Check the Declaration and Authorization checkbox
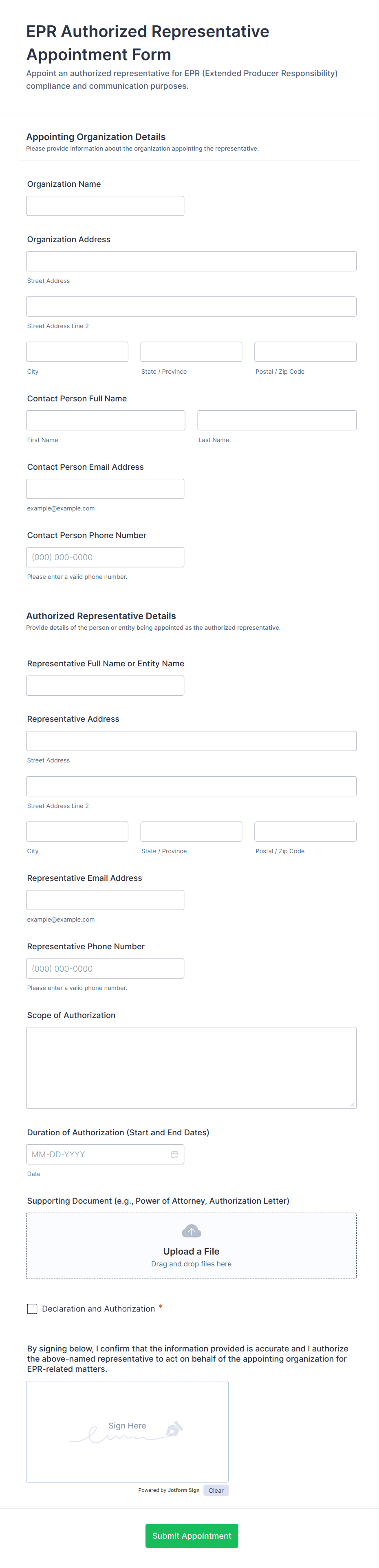Viewport: 379px width, 1568px height. click(x=32, y=1309)
